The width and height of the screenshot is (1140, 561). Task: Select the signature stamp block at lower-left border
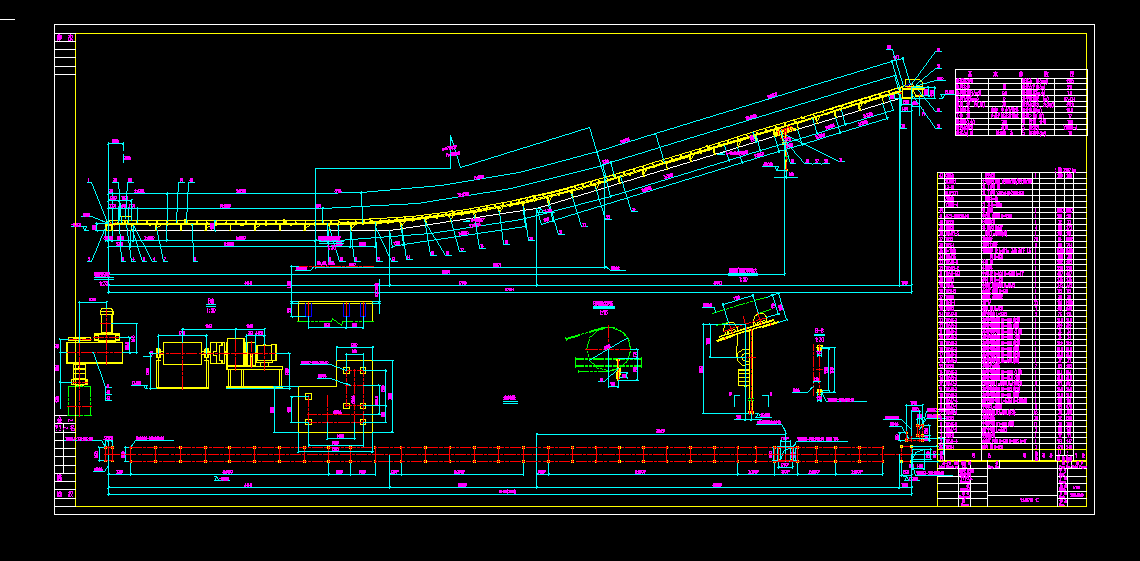tap(65, 461)
